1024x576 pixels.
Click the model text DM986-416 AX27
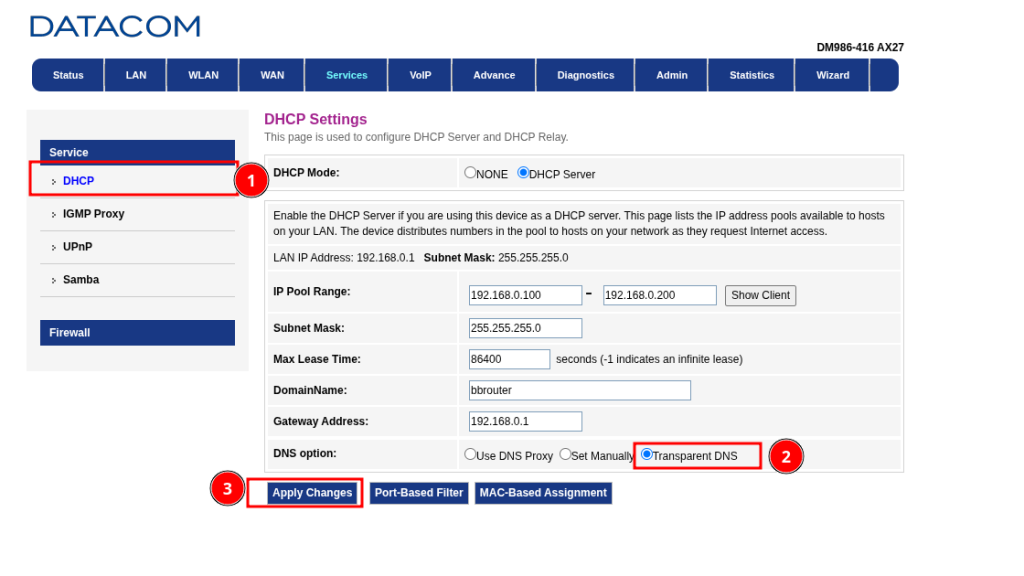[860, 47]
